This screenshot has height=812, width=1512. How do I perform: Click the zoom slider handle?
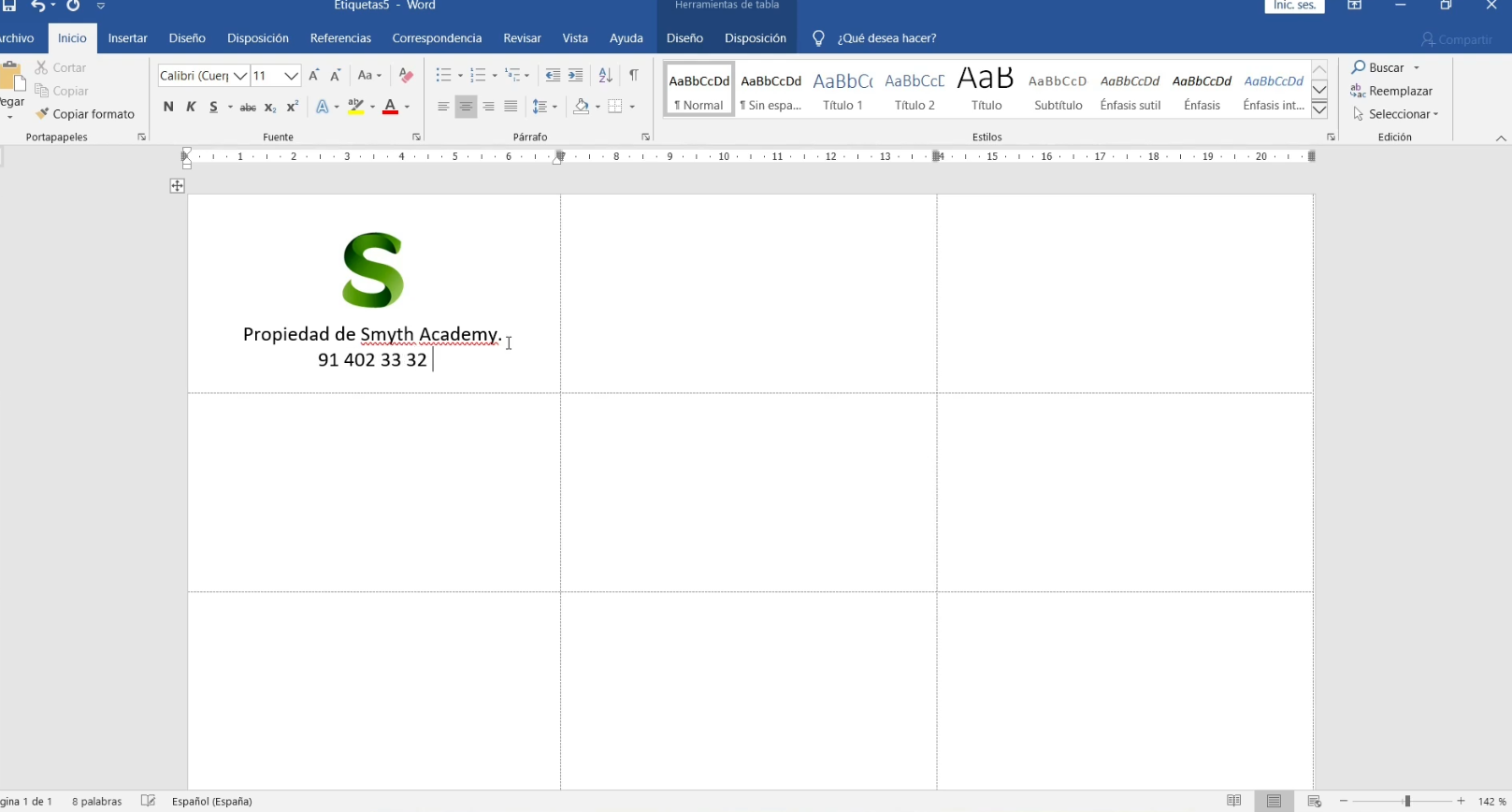(x=1406, y=802)
